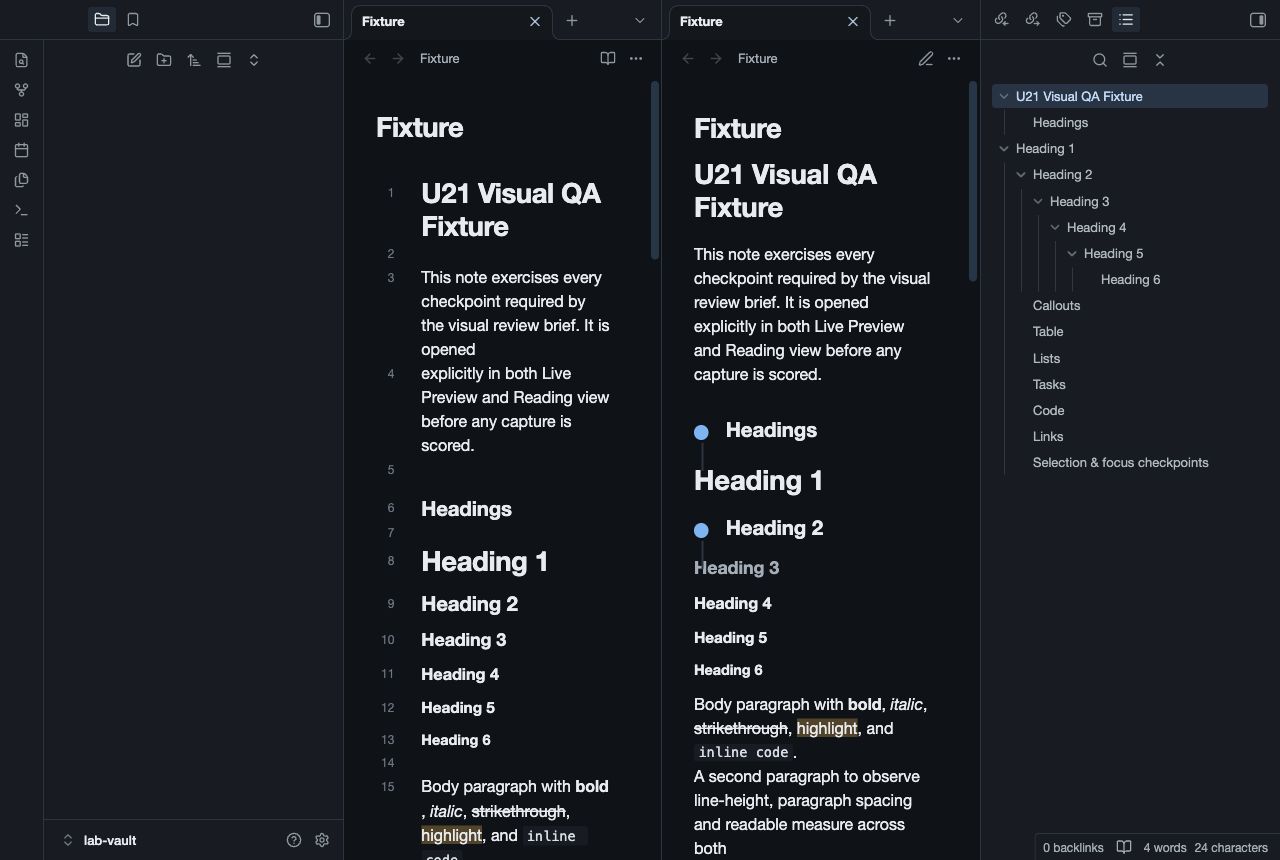Viewport: 1280px width, 860px height.
Task: Expand or collapse all folders
Action: tap(254, 60)
